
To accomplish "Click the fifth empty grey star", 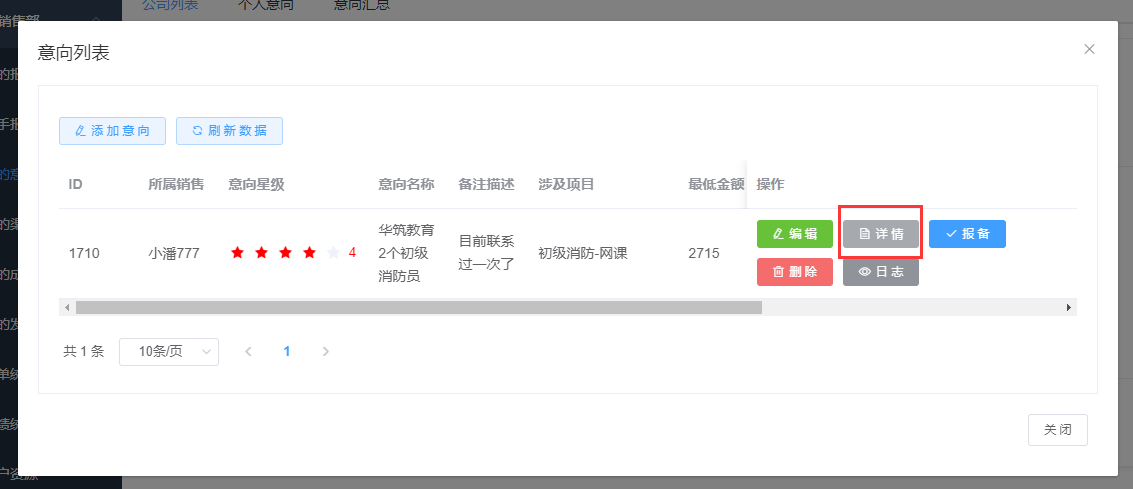I will [x=333, y=253].
